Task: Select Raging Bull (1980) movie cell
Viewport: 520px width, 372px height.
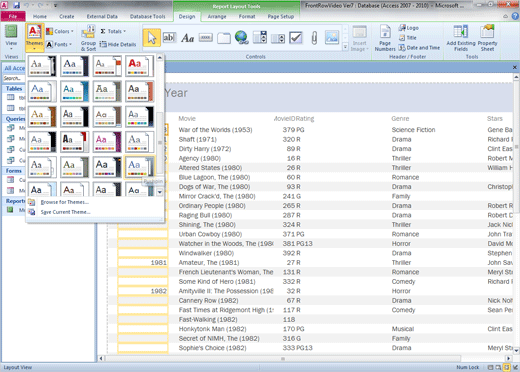Action: pyautogui.click(x=205, y=215)
